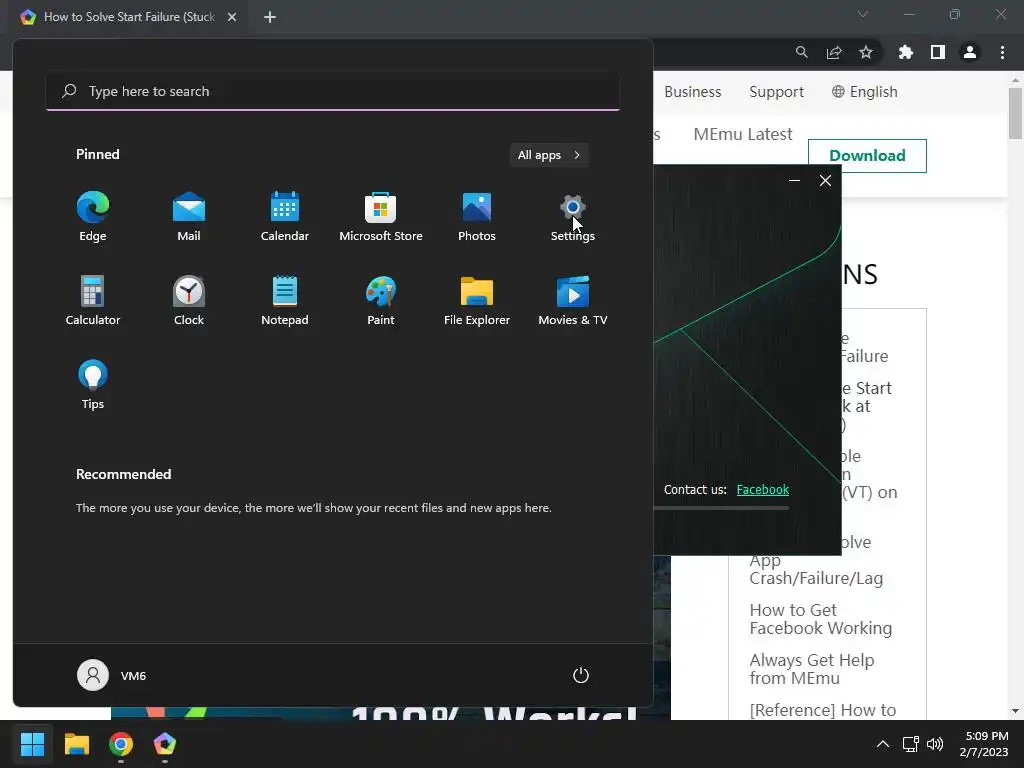Minimize the MEmu dark popup window

pos(794,181)
